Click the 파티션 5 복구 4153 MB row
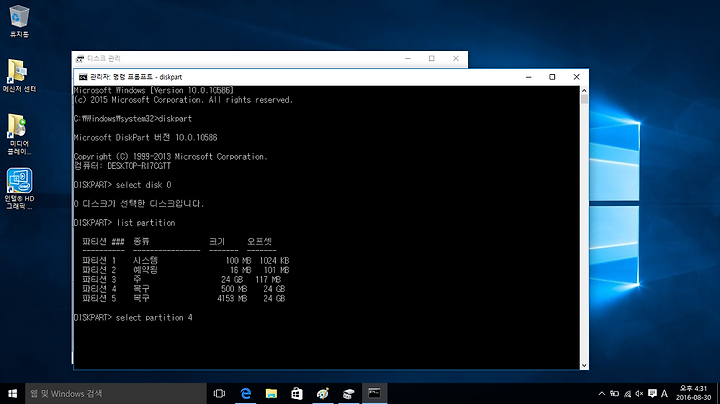Image resolution: width=720 pixels, height=404 pixels. (x=184, y=298)
